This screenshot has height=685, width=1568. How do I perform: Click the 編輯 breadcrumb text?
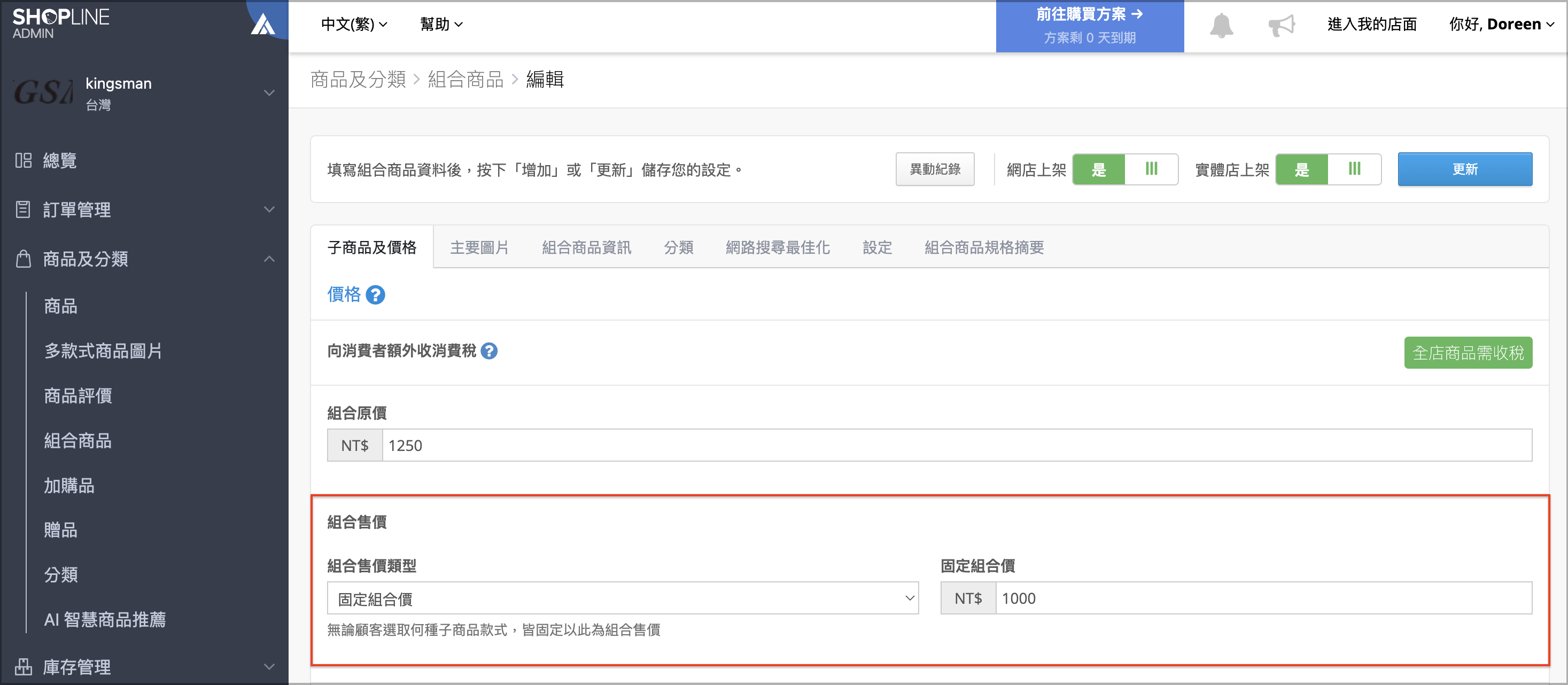[x=545, y=80]
